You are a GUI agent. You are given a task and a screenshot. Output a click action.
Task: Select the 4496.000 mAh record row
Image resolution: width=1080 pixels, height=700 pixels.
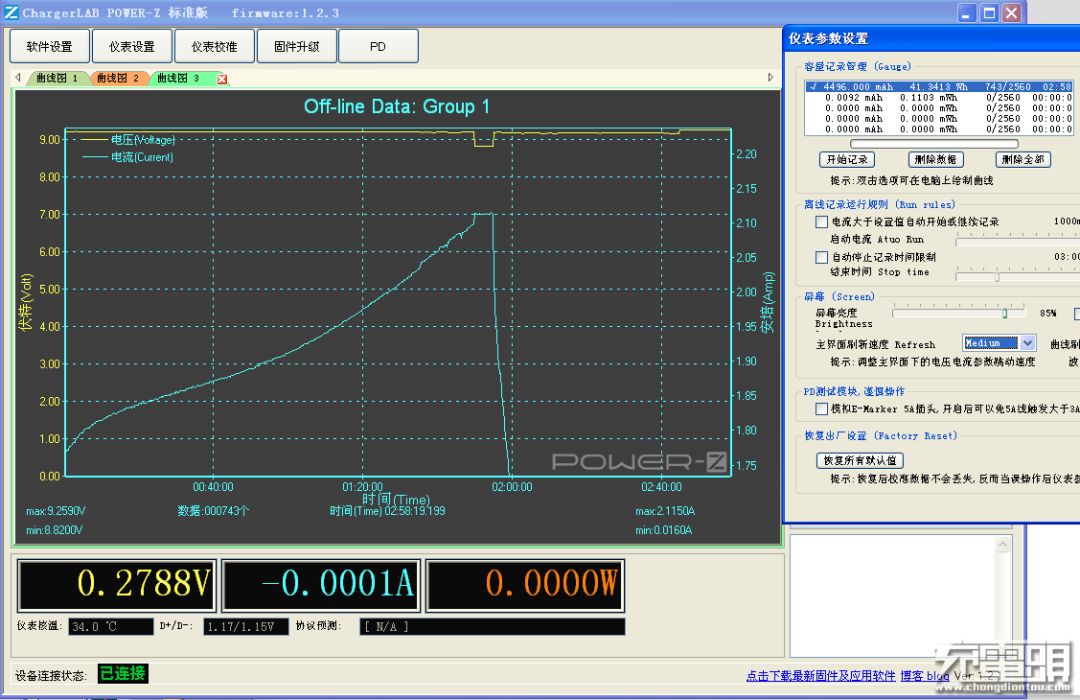[939, 87]
